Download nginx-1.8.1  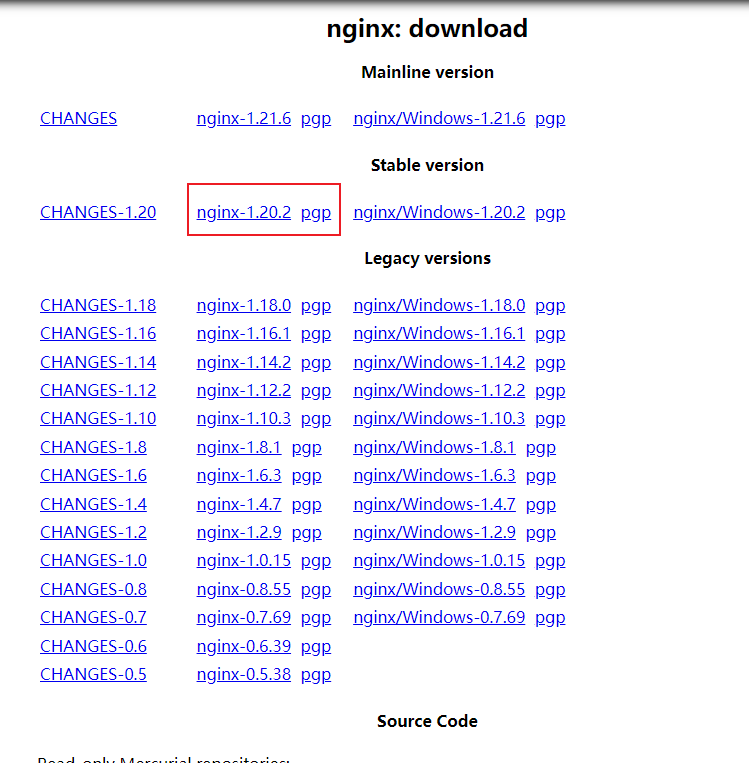click(239, 447)
